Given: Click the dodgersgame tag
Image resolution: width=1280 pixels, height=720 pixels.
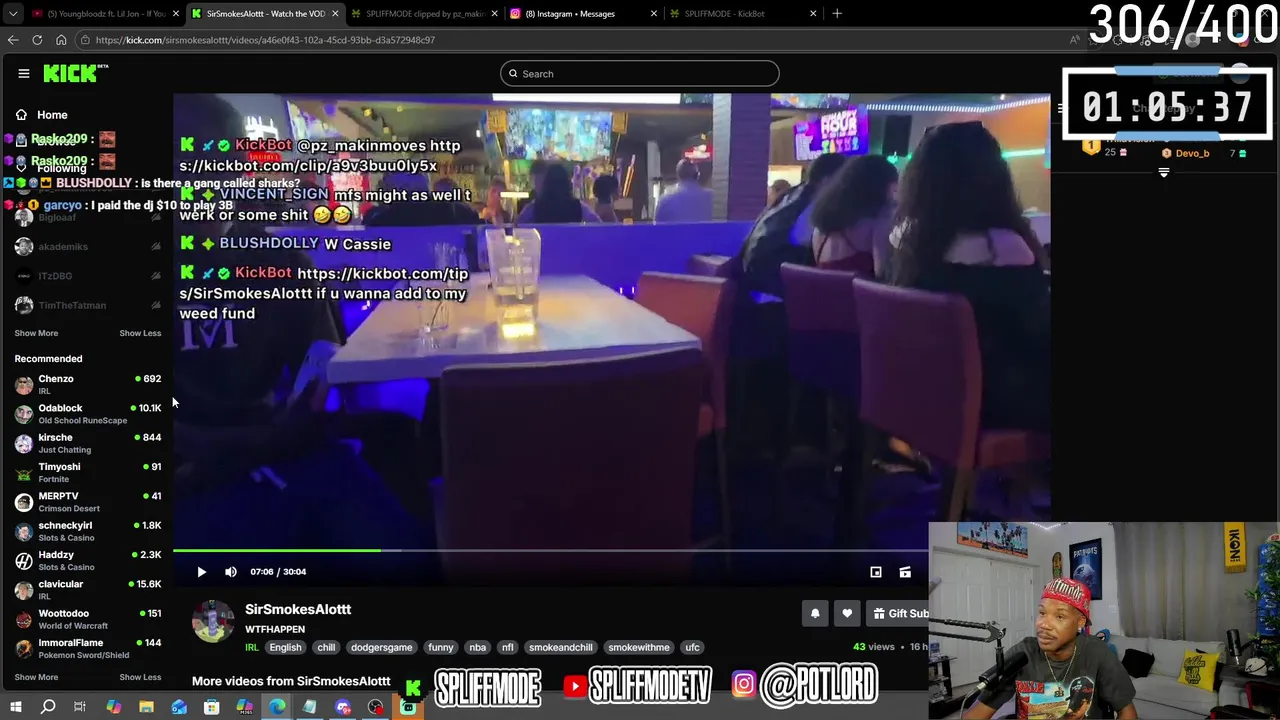Looking at the screenshot, I should [381, 647].
